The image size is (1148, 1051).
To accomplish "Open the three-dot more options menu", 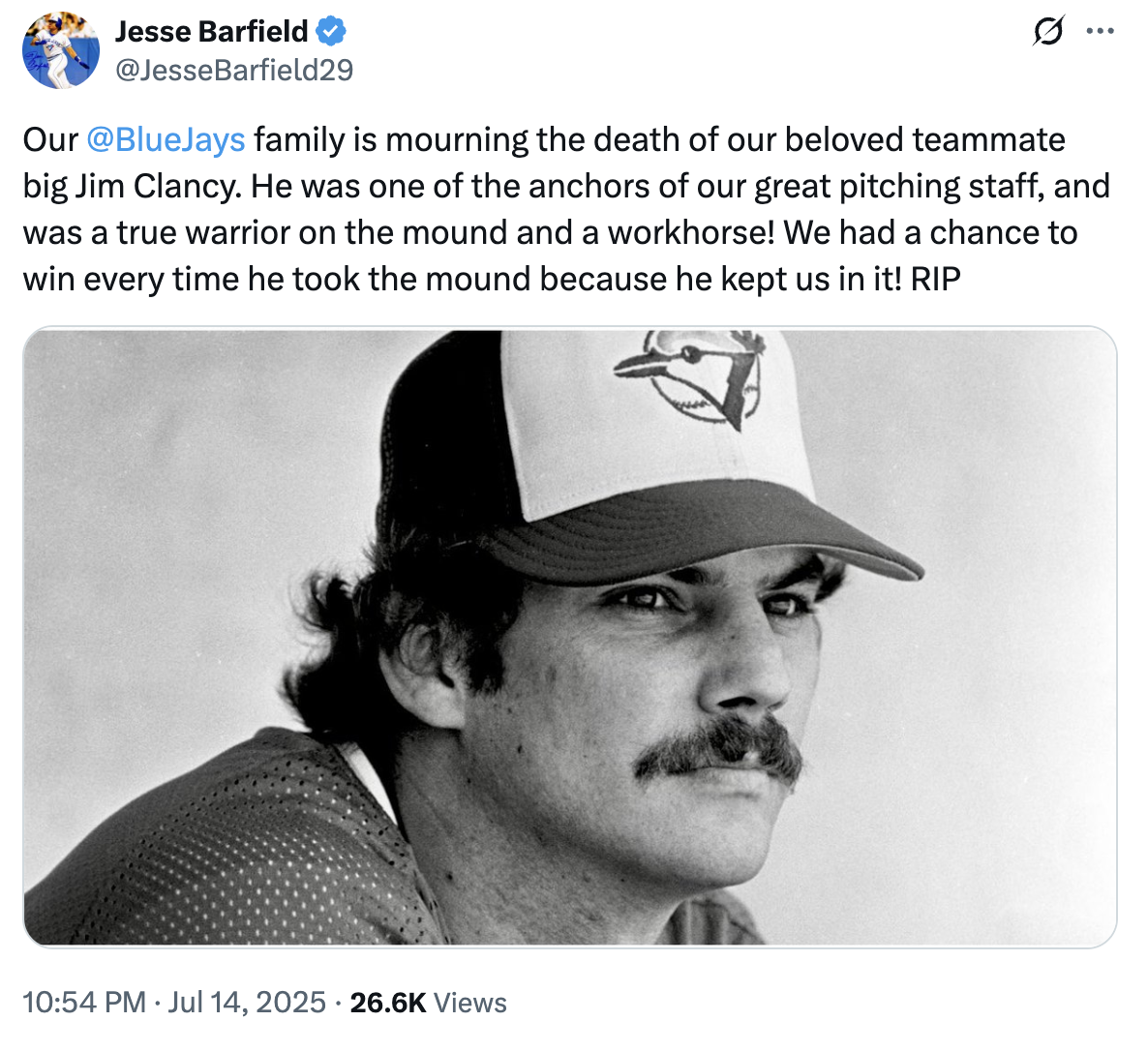I will [1101, 32].
